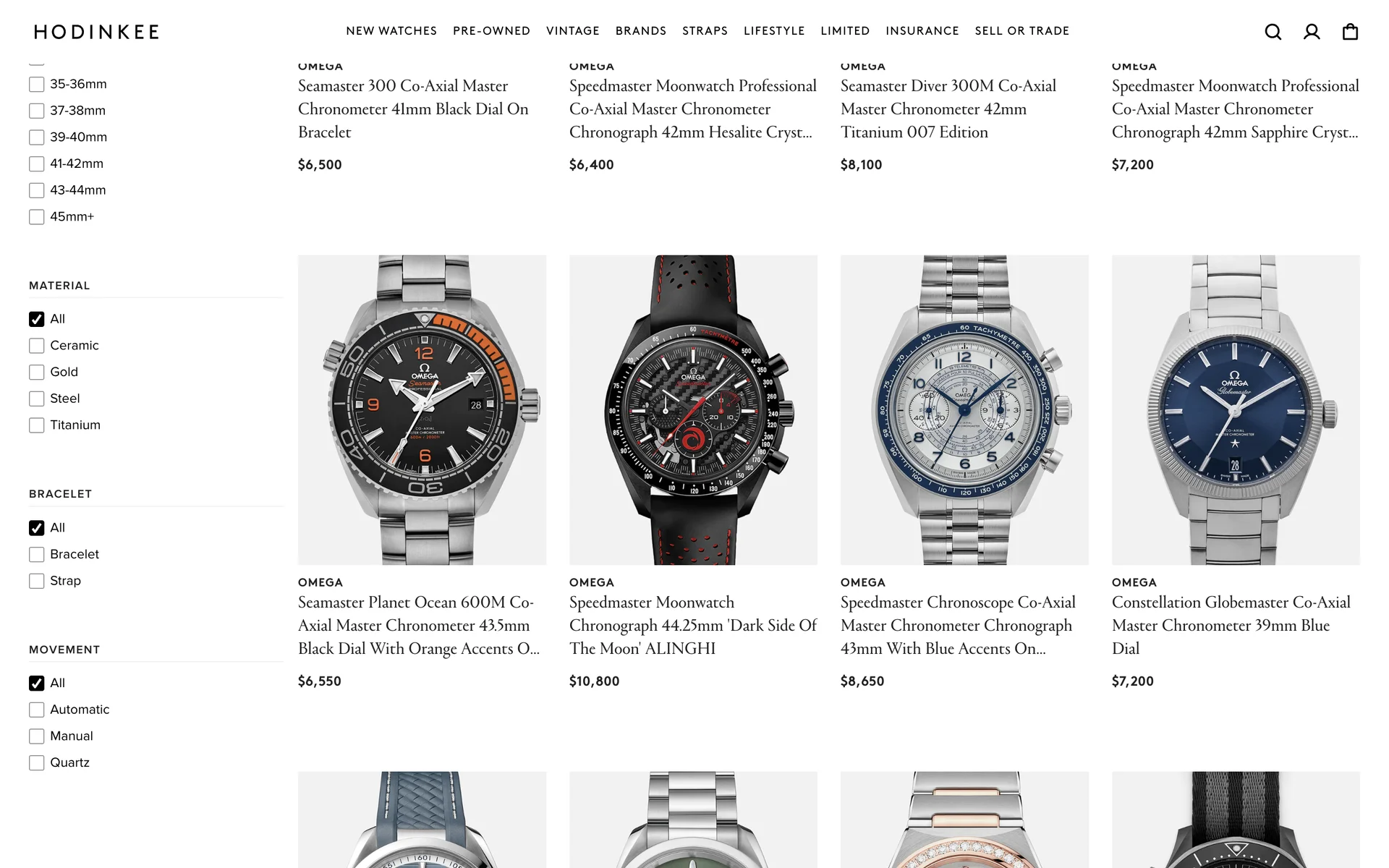Screen dimensions: 1389x868
Task: Open the Brands menu
Action: tap(641, 31)
